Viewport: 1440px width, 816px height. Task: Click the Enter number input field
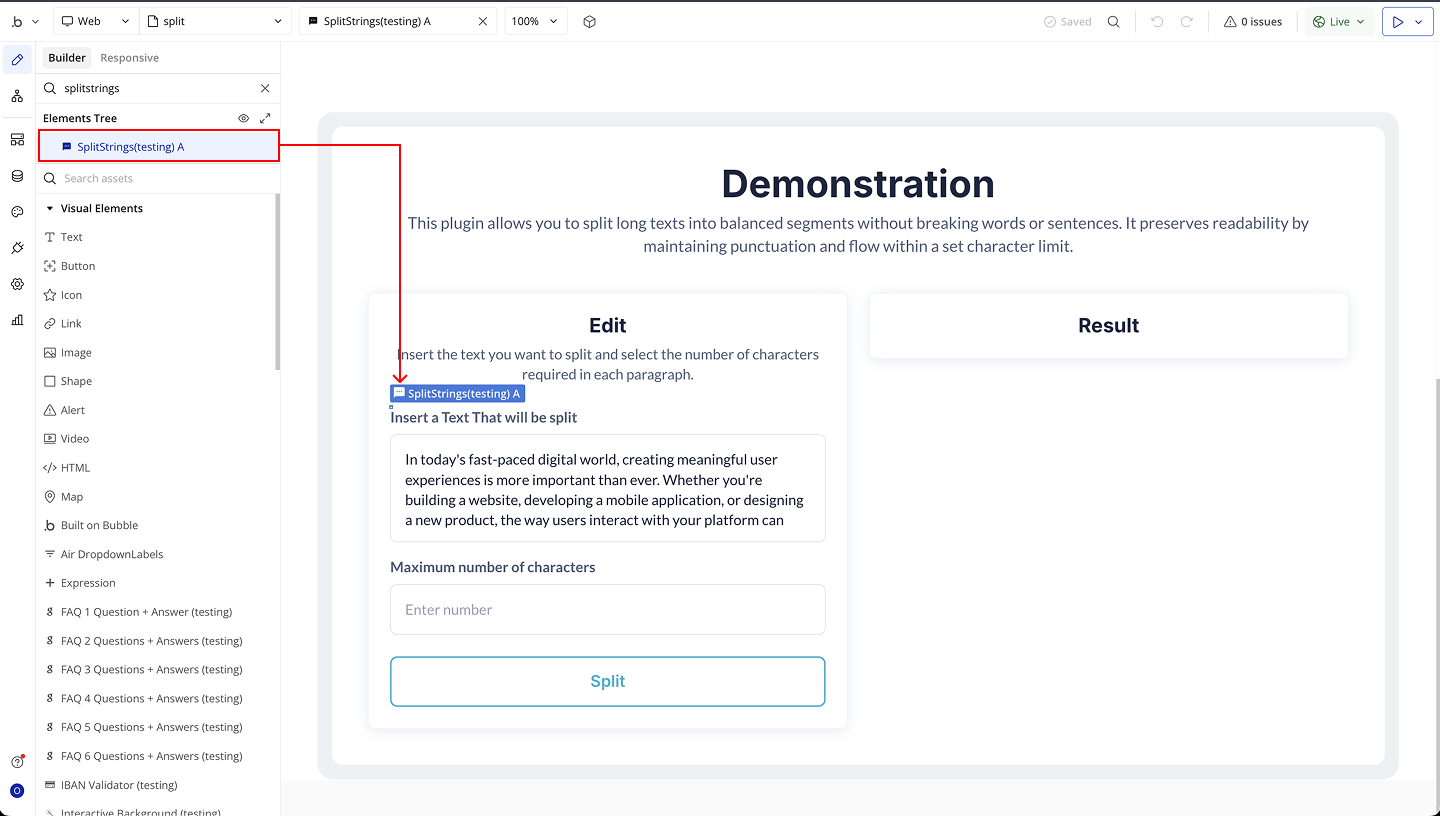607,609
